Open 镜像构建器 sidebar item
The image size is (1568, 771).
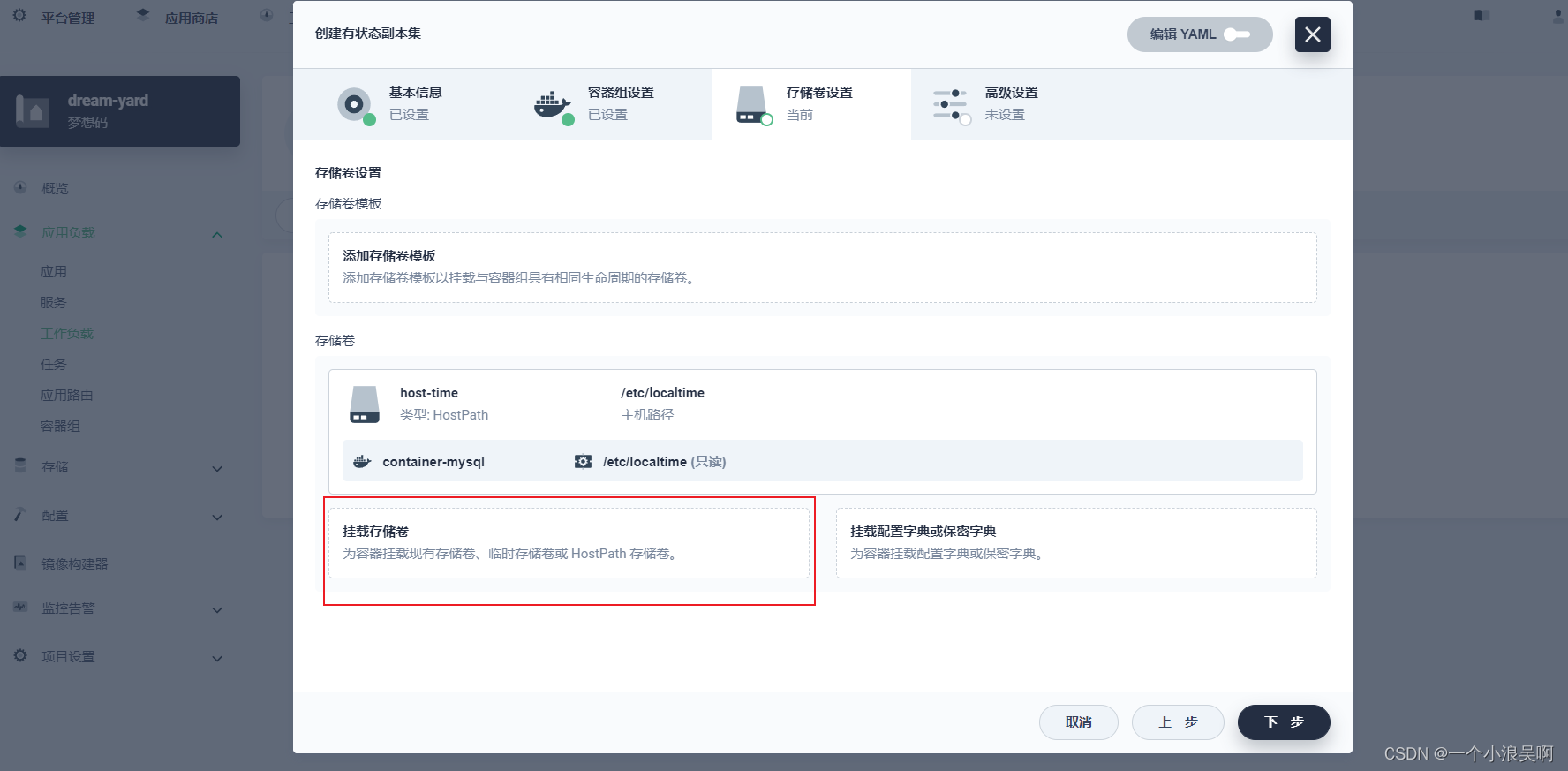pyautogui.click(x=75, y=563)
